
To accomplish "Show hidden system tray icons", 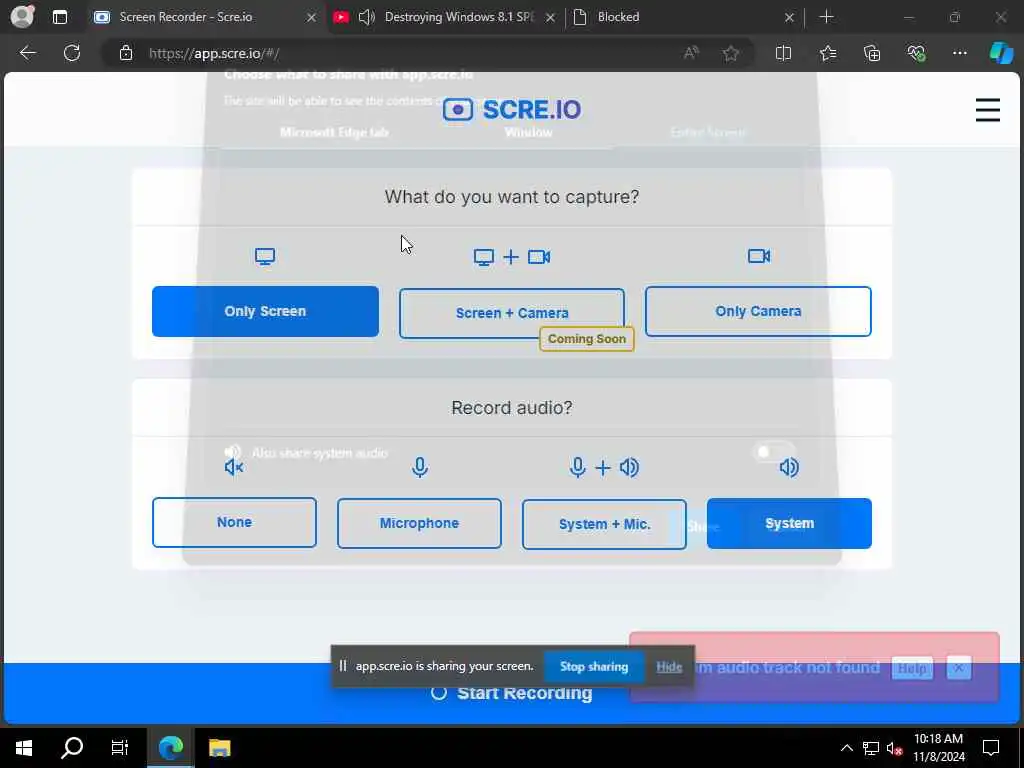I will (846, 748).
